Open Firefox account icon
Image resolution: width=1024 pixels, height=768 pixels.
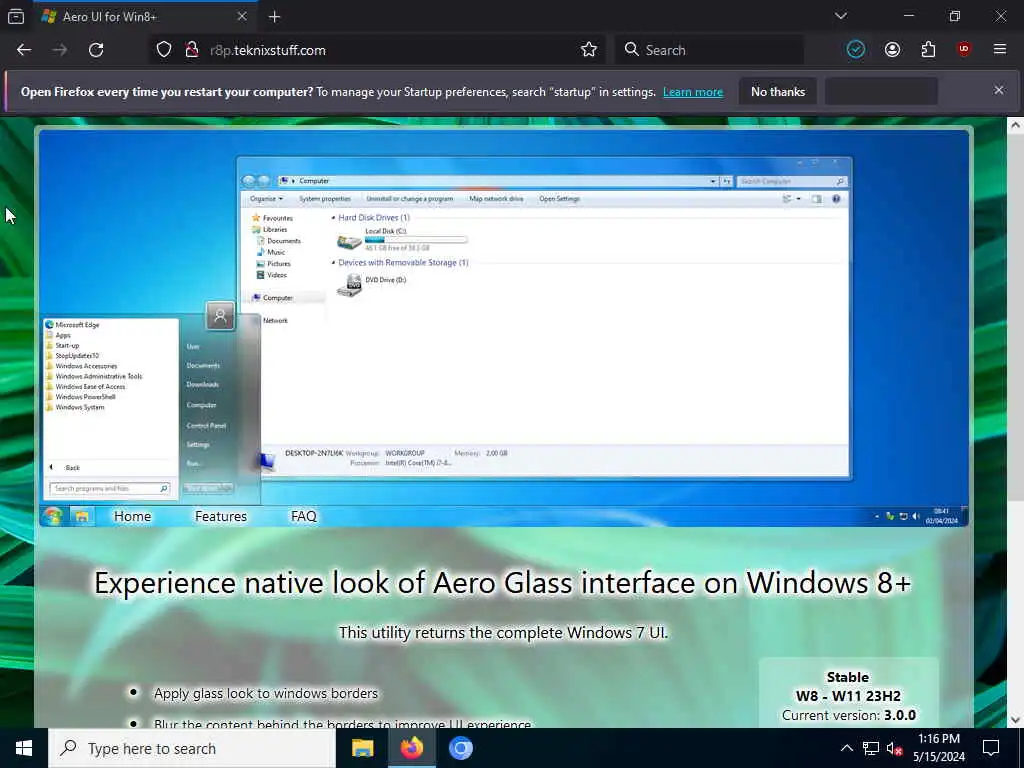pos(892,50)
